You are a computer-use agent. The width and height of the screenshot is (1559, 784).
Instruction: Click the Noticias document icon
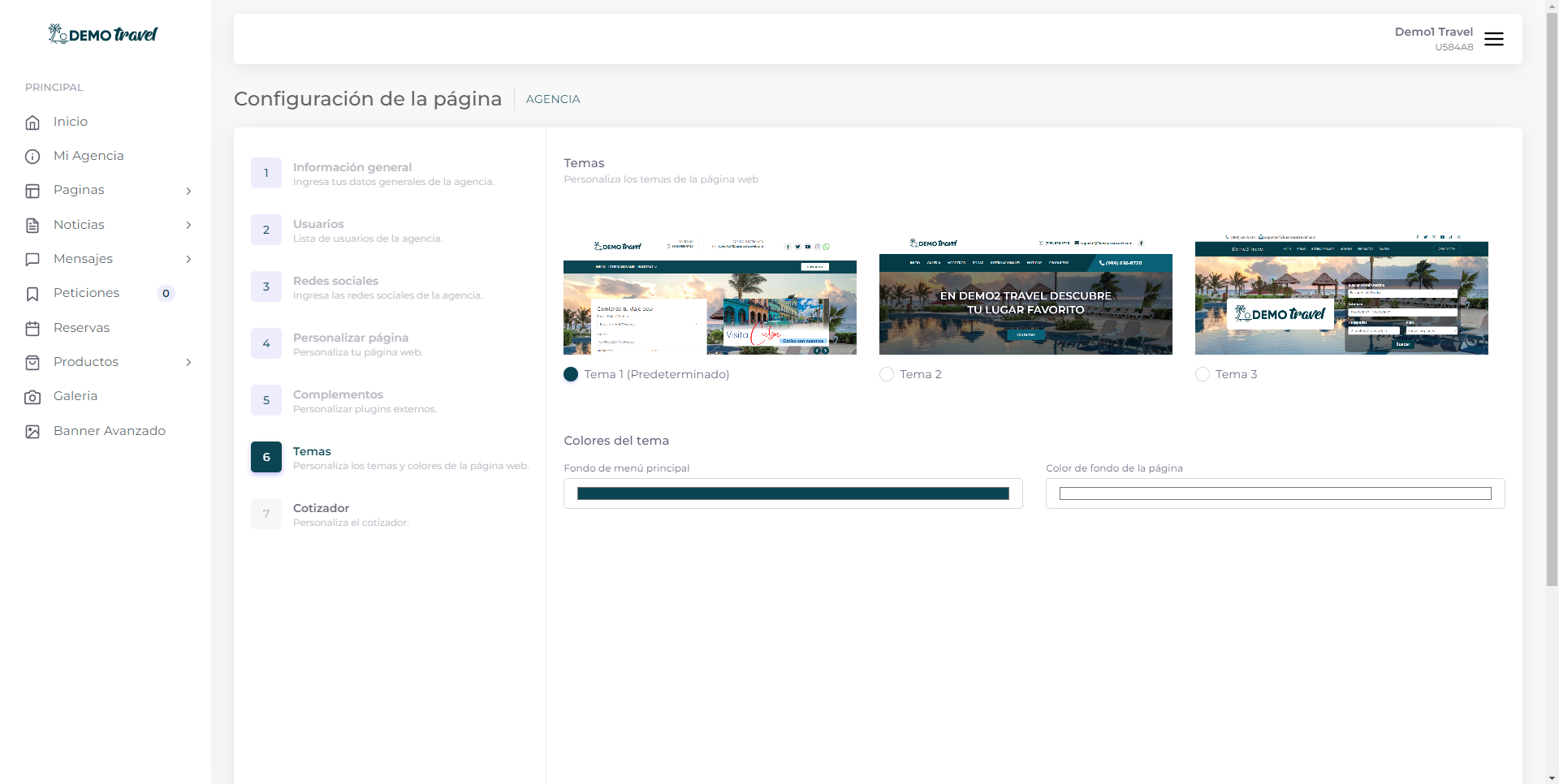click(x=32, y=226)
